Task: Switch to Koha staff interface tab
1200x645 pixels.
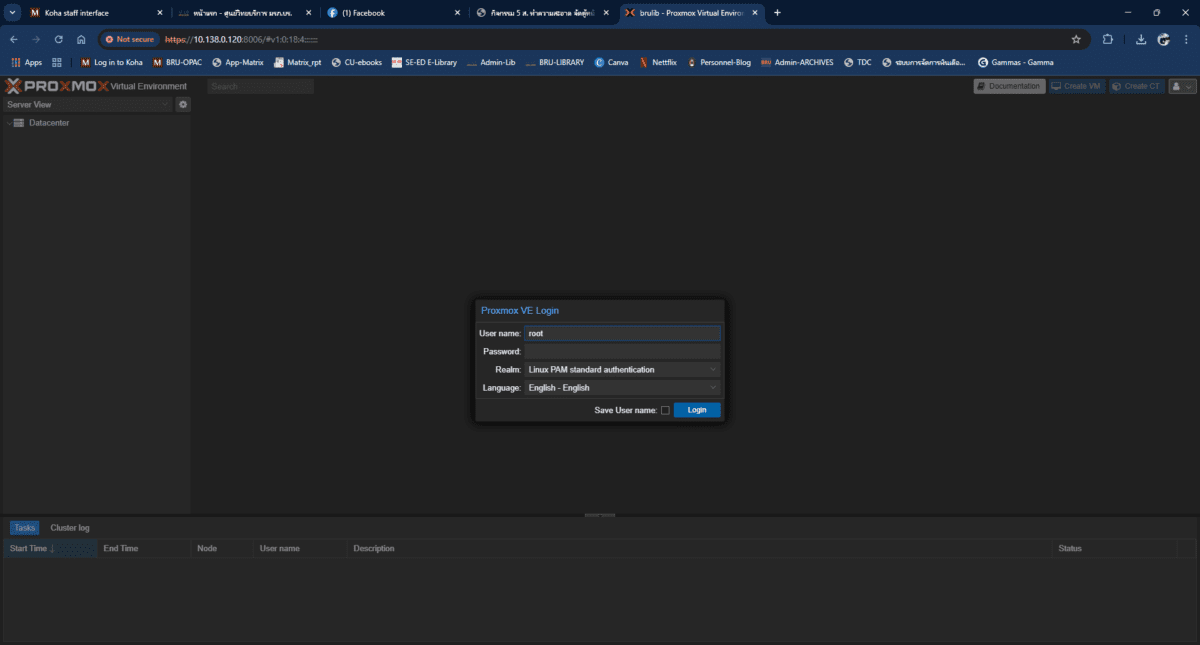Action: click(x=96, y=13)
